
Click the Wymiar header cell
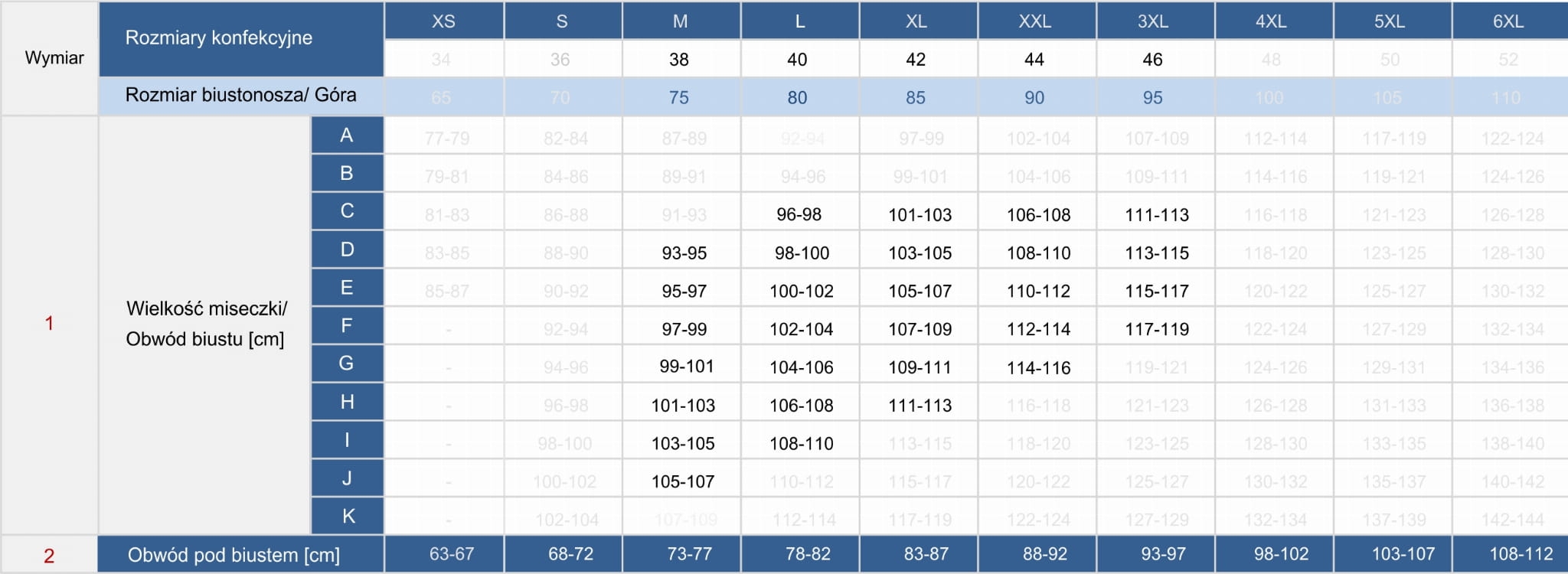(54, 58)
